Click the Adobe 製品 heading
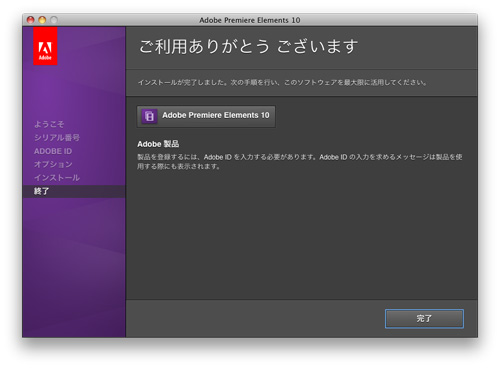500x368 pixels. coord(158,144)
